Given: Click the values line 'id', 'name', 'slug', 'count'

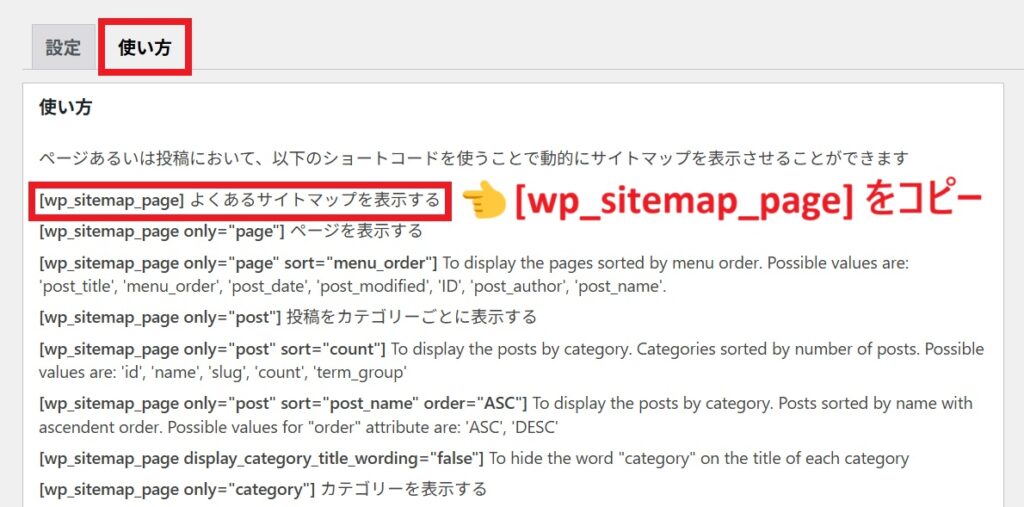Looking at the screenshot, I should (x=223, y=372).
